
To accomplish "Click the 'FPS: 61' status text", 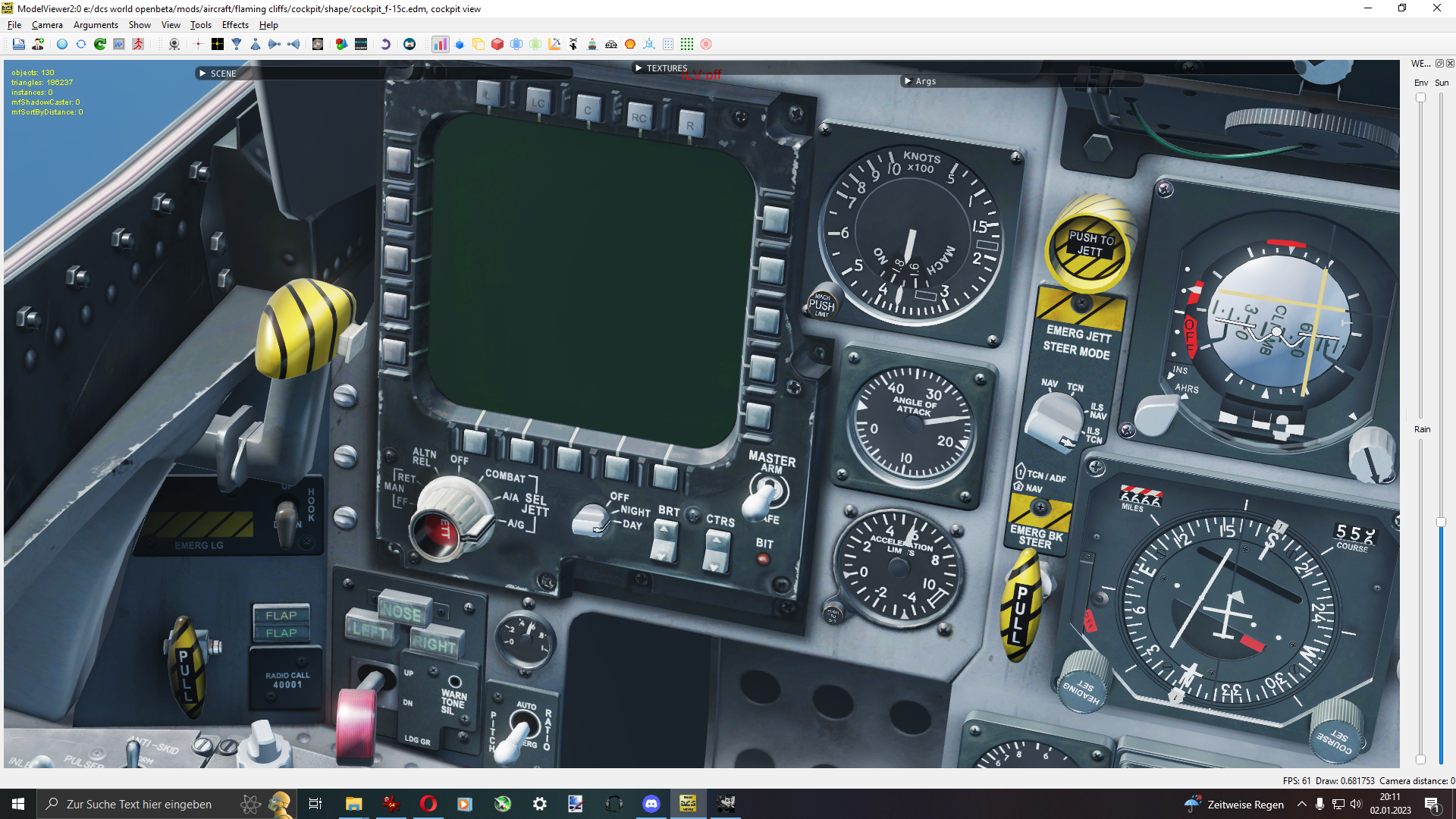I will tap(1297, 781).
